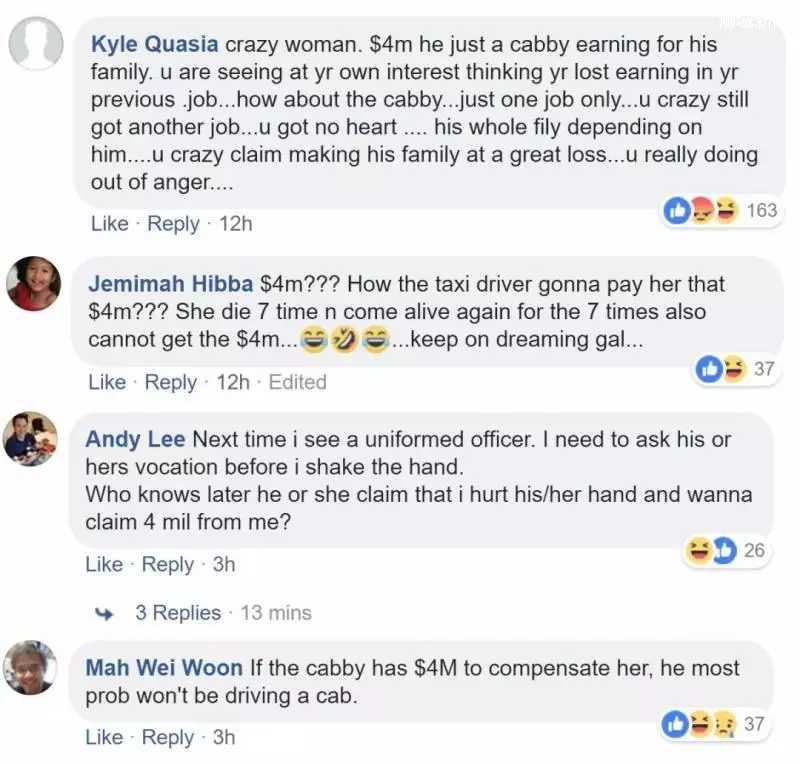This screenshot has width=800, height=764.
Task: Expand 3 Replies under Andy Lee's comment
Action: pyautogui.click(x=178, y=612)
